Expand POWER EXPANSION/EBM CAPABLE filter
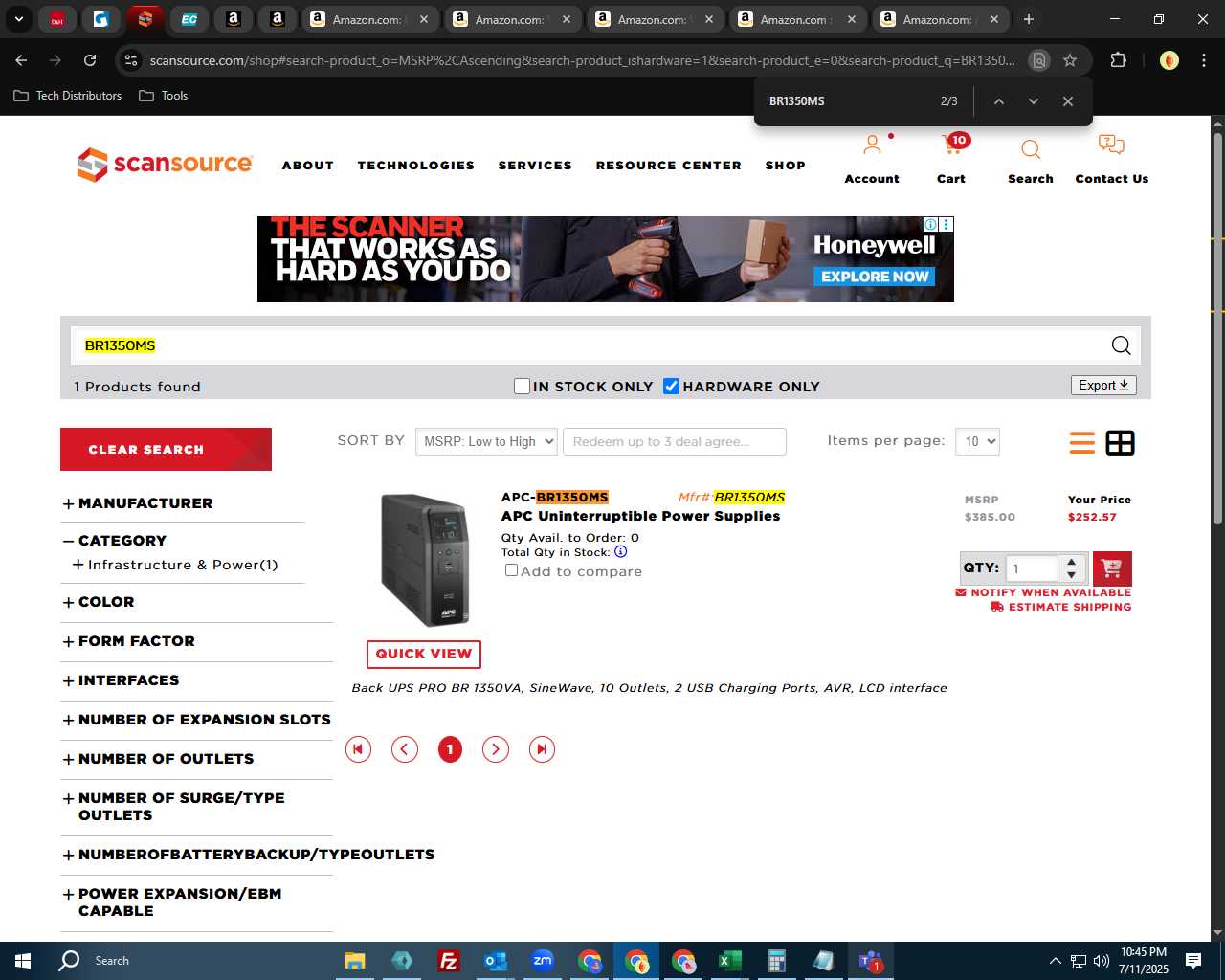This screenshot has height=980, width=1225. 172,902
